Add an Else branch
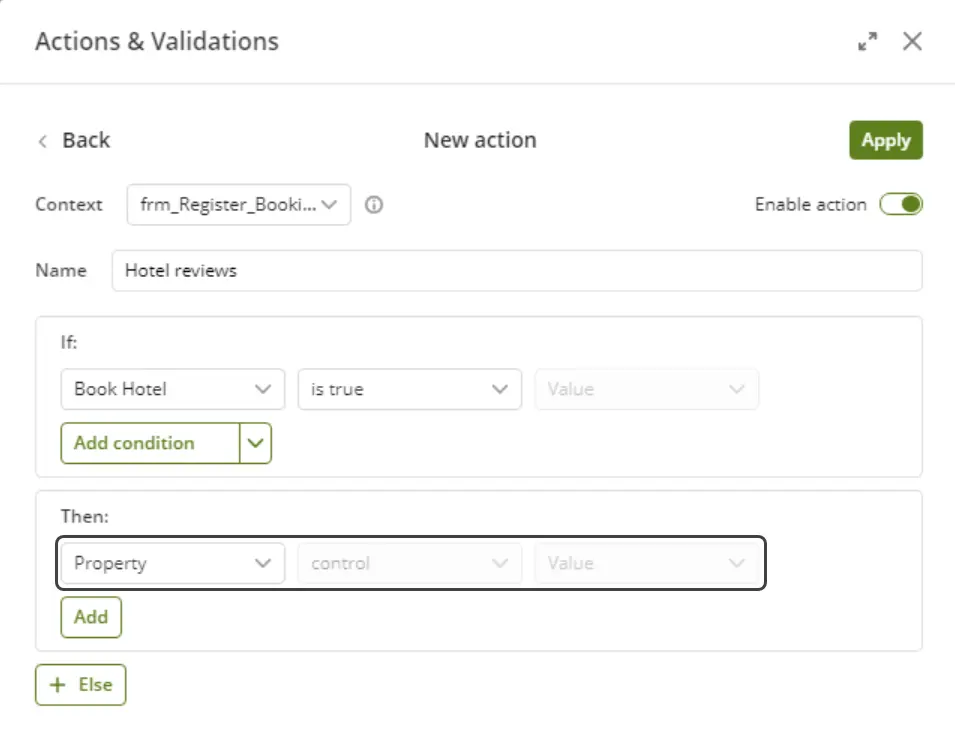 (81, 685)
